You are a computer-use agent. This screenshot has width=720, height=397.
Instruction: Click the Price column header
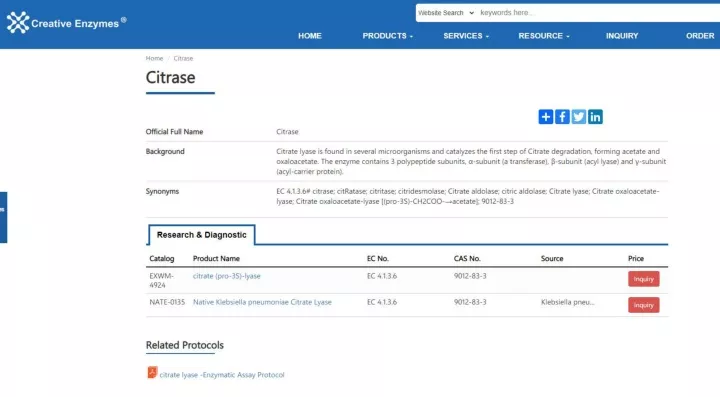pos(636,259)
